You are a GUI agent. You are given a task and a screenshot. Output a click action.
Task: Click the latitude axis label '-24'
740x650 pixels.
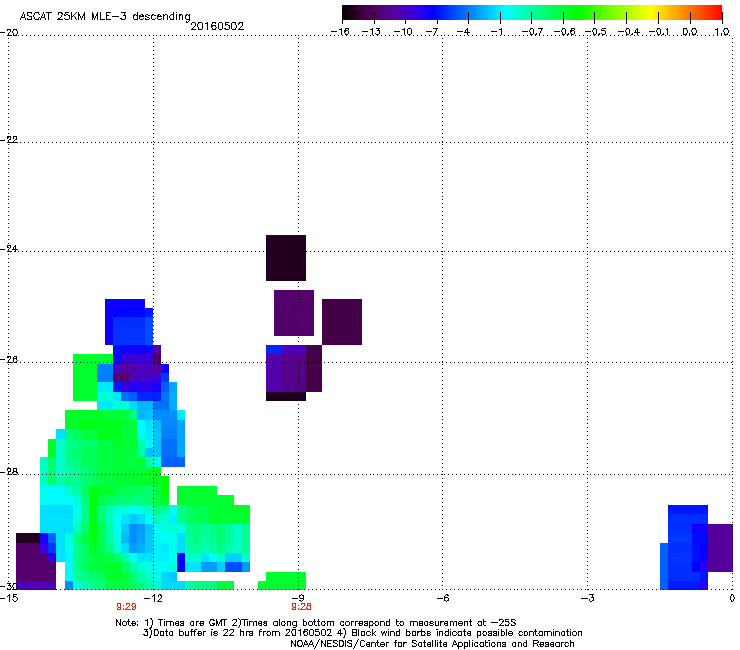point(9,248)
